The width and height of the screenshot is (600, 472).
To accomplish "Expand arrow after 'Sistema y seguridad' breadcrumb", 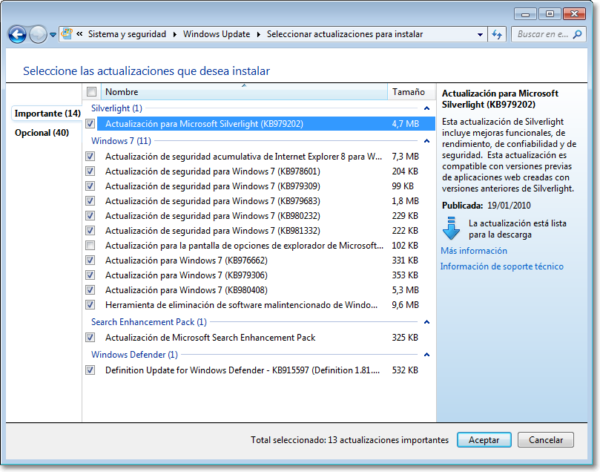I will 174,34.
